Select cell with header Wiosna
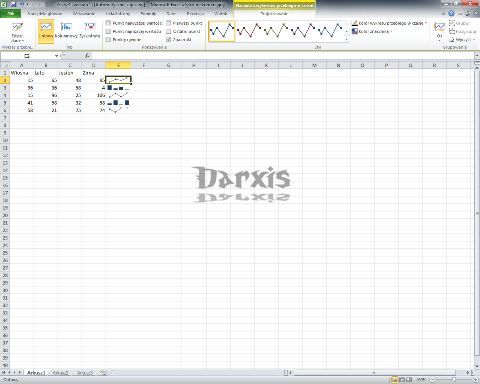 (x=22, y=73)
